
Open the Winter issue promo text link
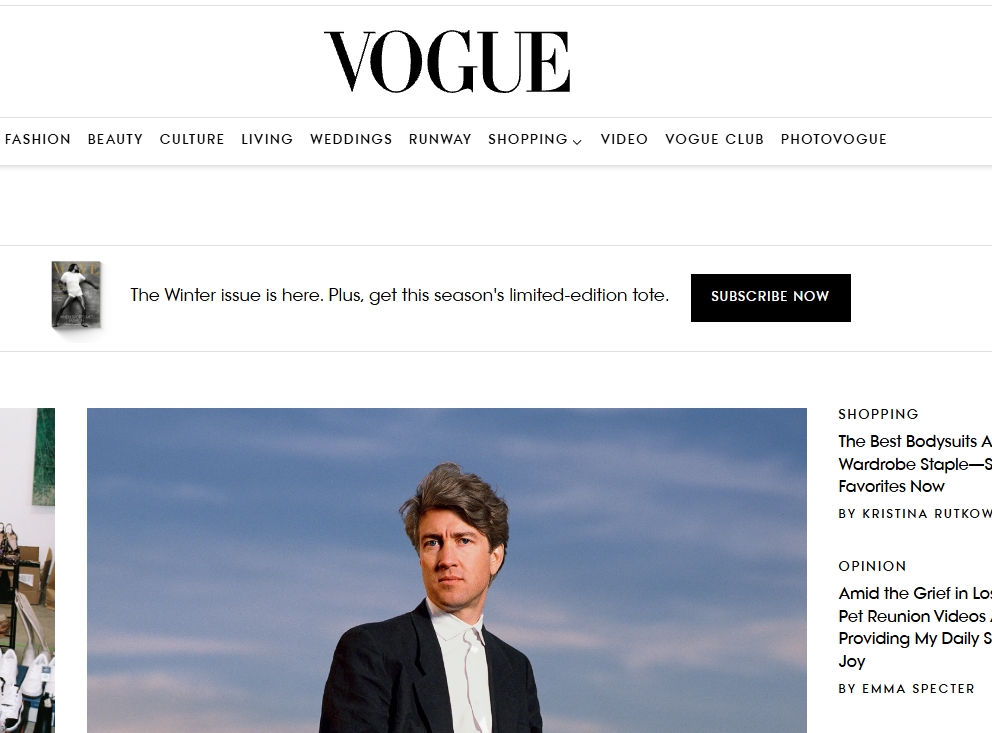tap(399, 295)
